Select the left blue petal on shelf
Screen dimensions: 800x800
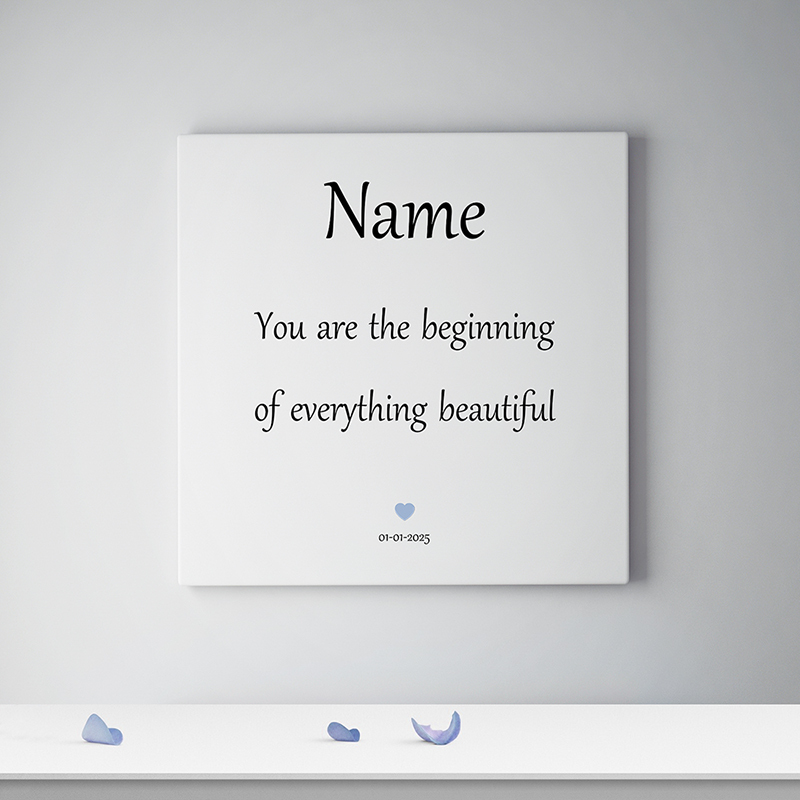(x=101, y=730)
